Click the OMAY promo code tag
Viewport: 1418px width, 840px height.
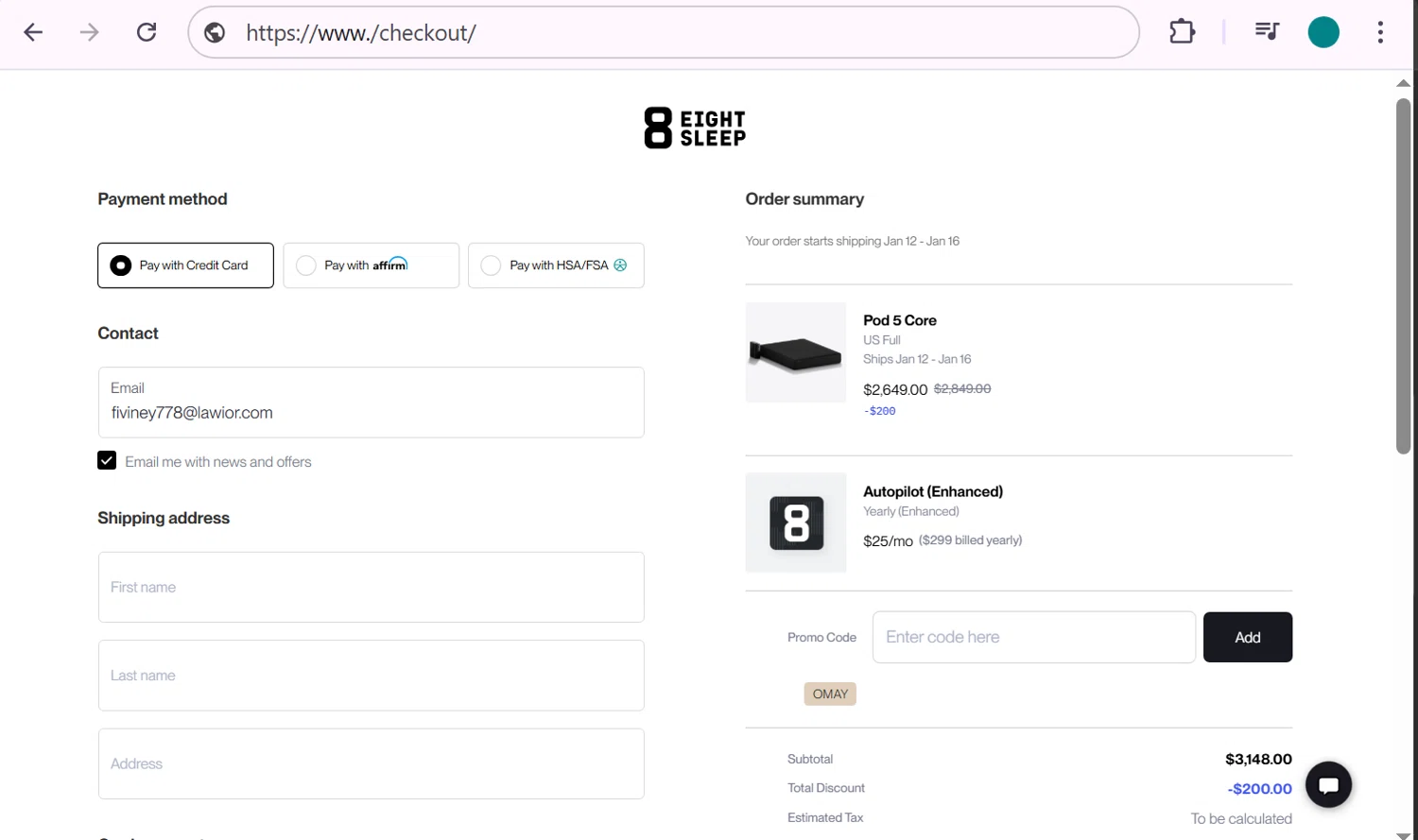[830, 694]
